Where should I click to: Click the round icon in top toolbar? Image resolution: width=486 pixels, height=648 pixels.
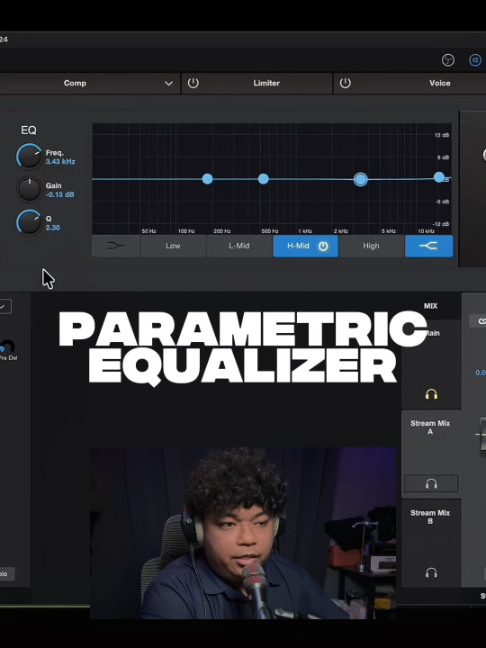click(448, 60)
